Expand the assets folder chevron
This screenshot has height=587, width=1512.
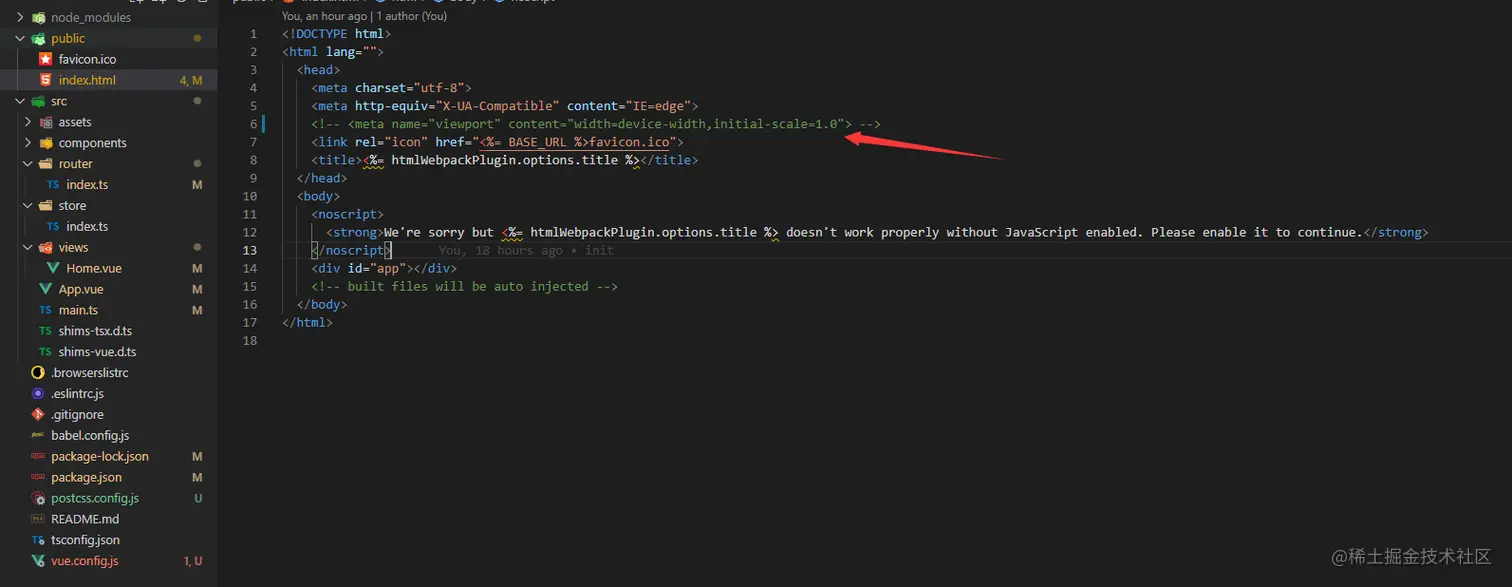pyautogui.click(x=28, y=122)
